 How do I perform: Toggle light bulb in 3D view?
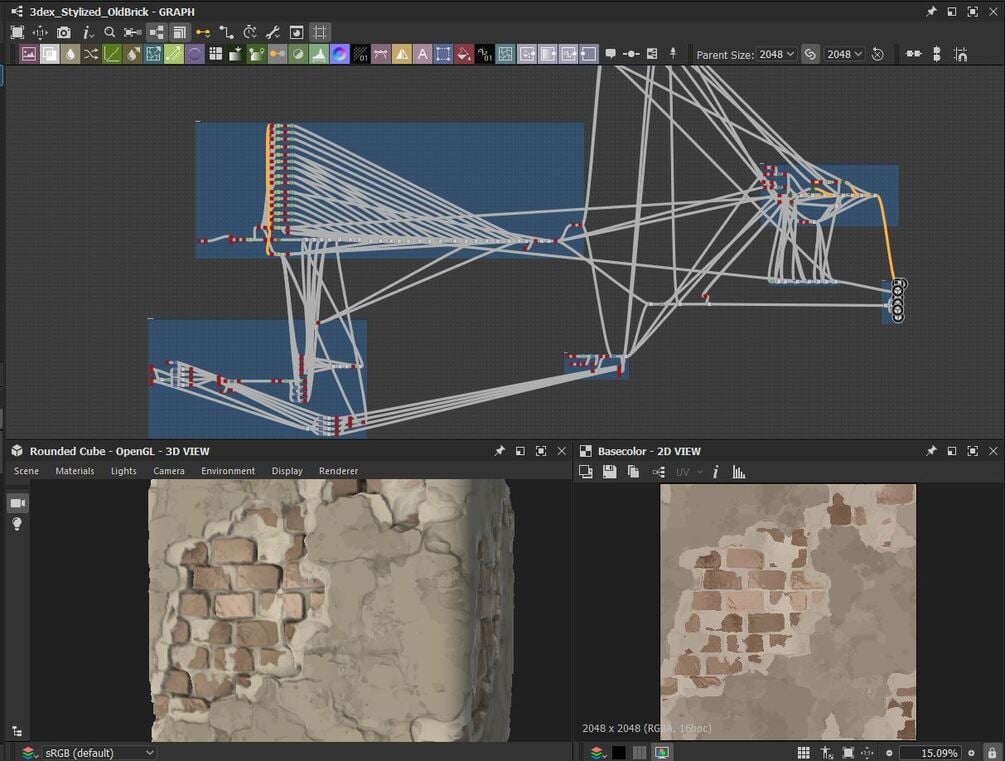[17, 524]
